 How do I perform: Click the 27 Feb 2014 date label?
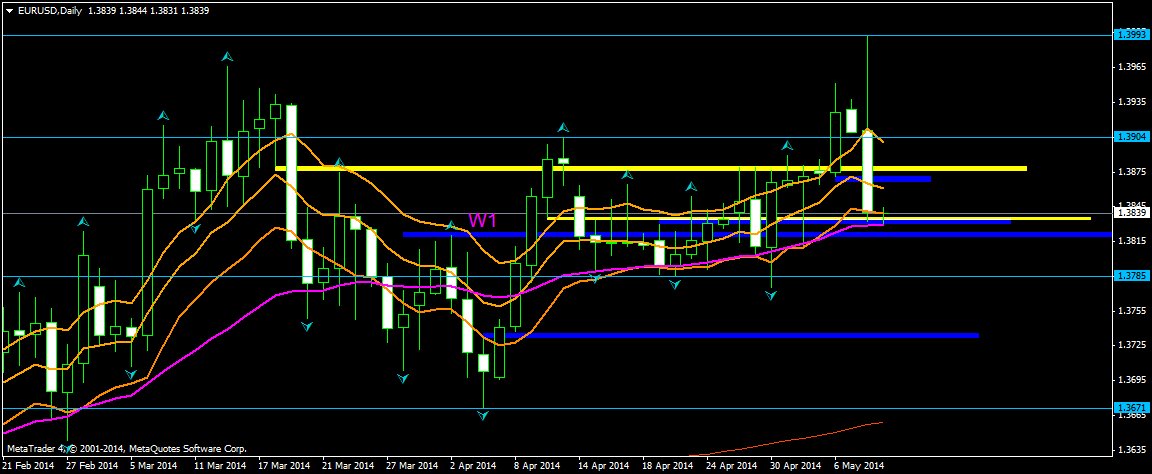coord(91,466)
